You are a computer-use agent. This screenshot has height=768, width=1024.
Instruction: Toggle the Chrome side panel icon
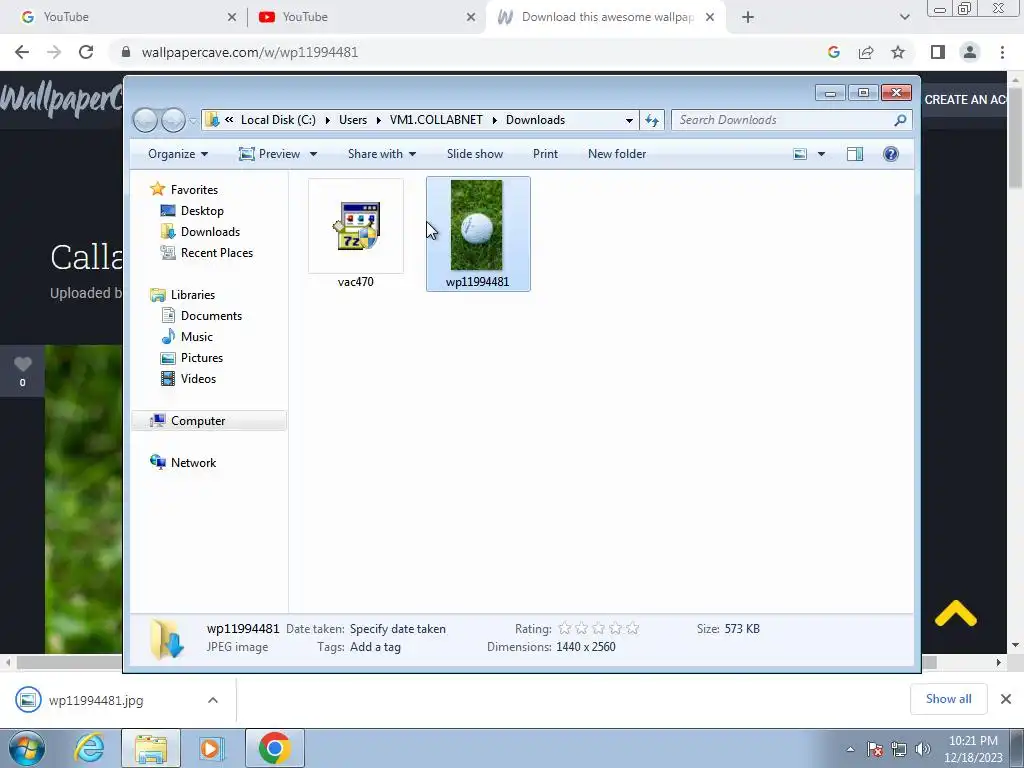(x=938, y=52)
